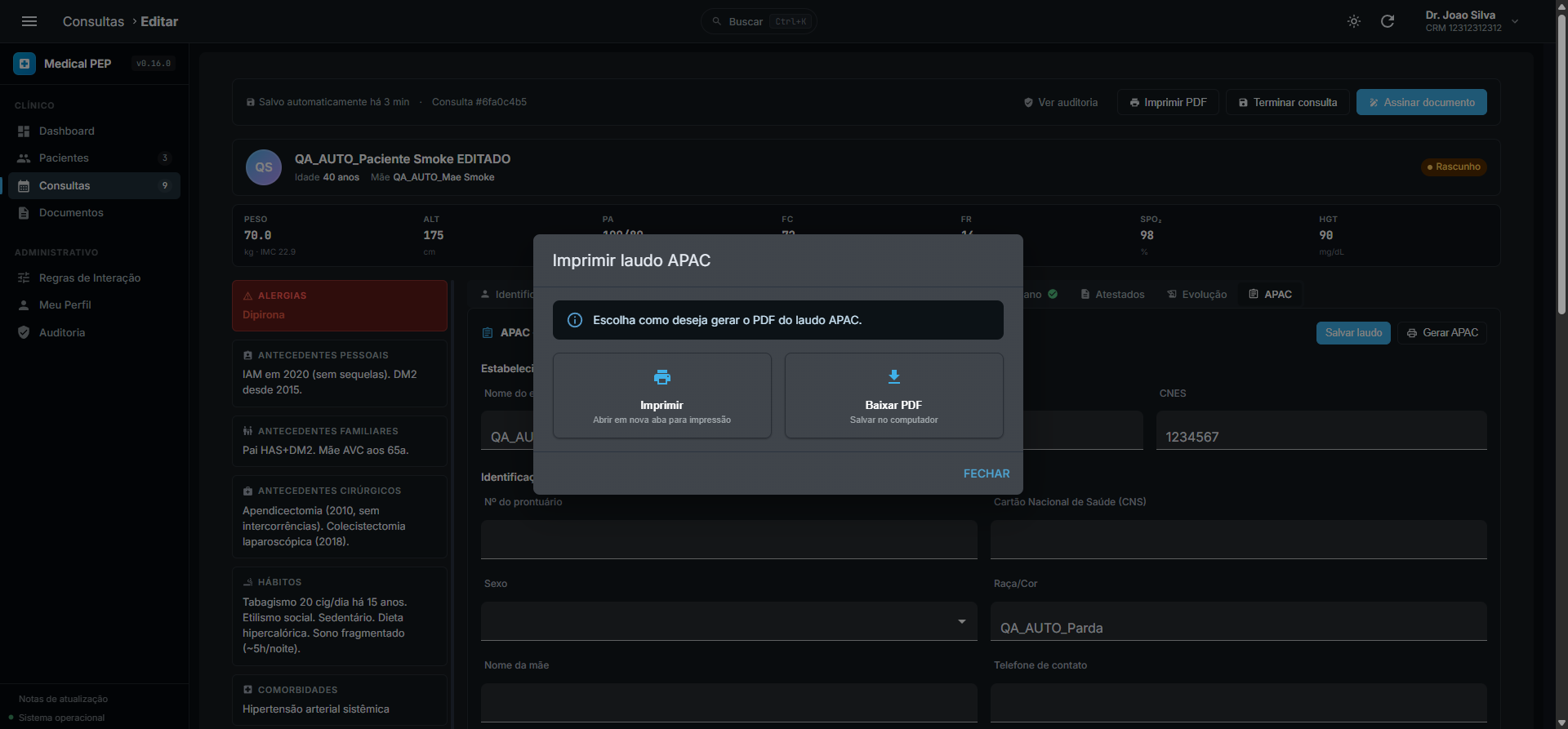Click the Pacientes people icon

(24, 158)
